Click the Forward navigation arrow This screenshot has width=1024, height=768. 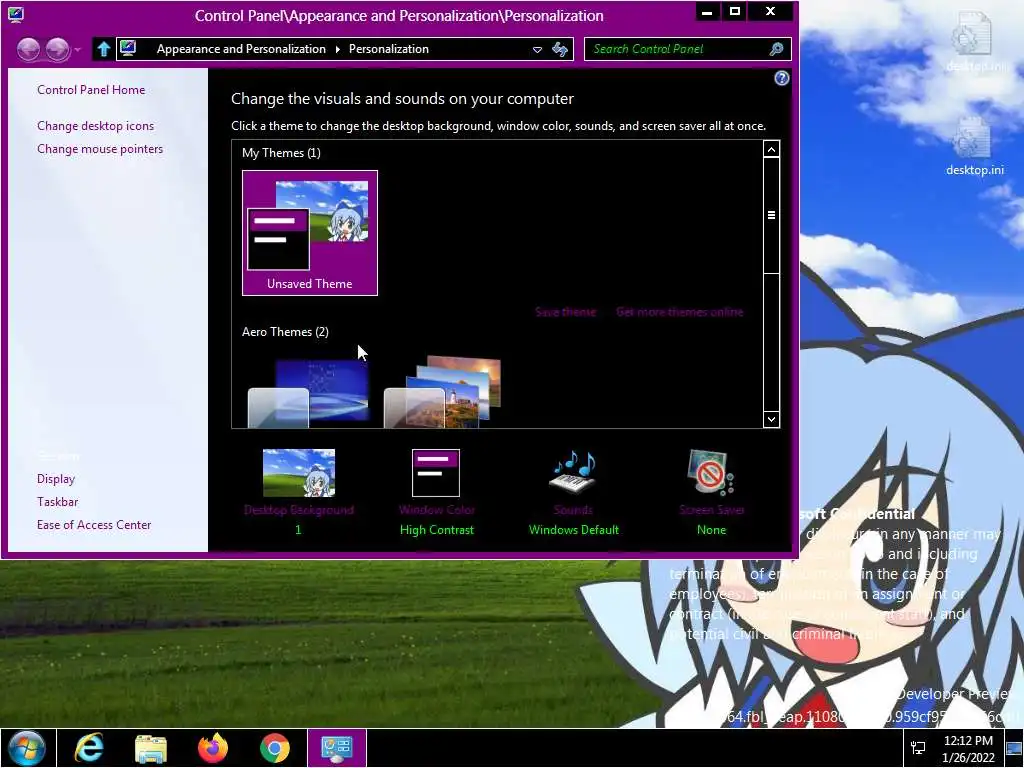[x=57, y=49]
